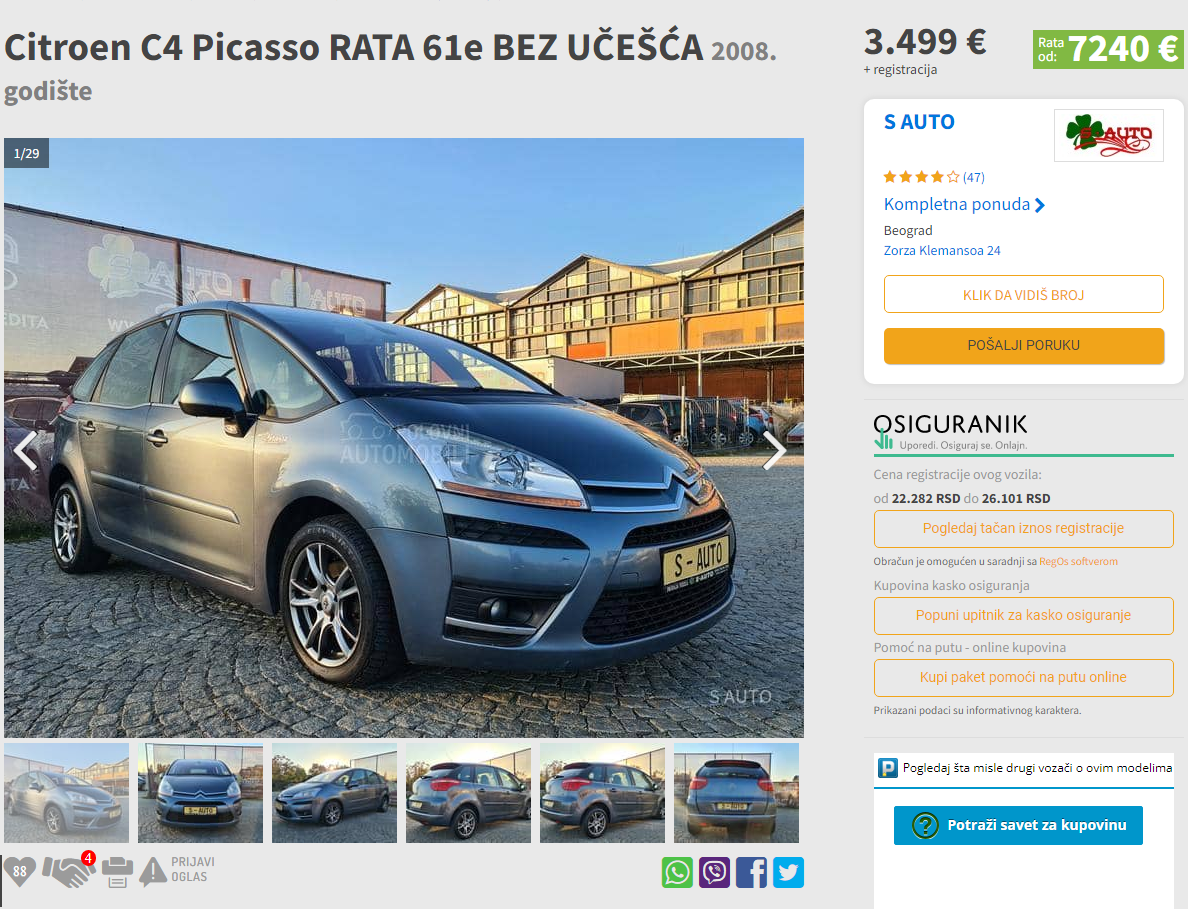Screen dimensions: 1188x909
Task: Show previous photo with left arrow
Action: [x=26, y=451]
